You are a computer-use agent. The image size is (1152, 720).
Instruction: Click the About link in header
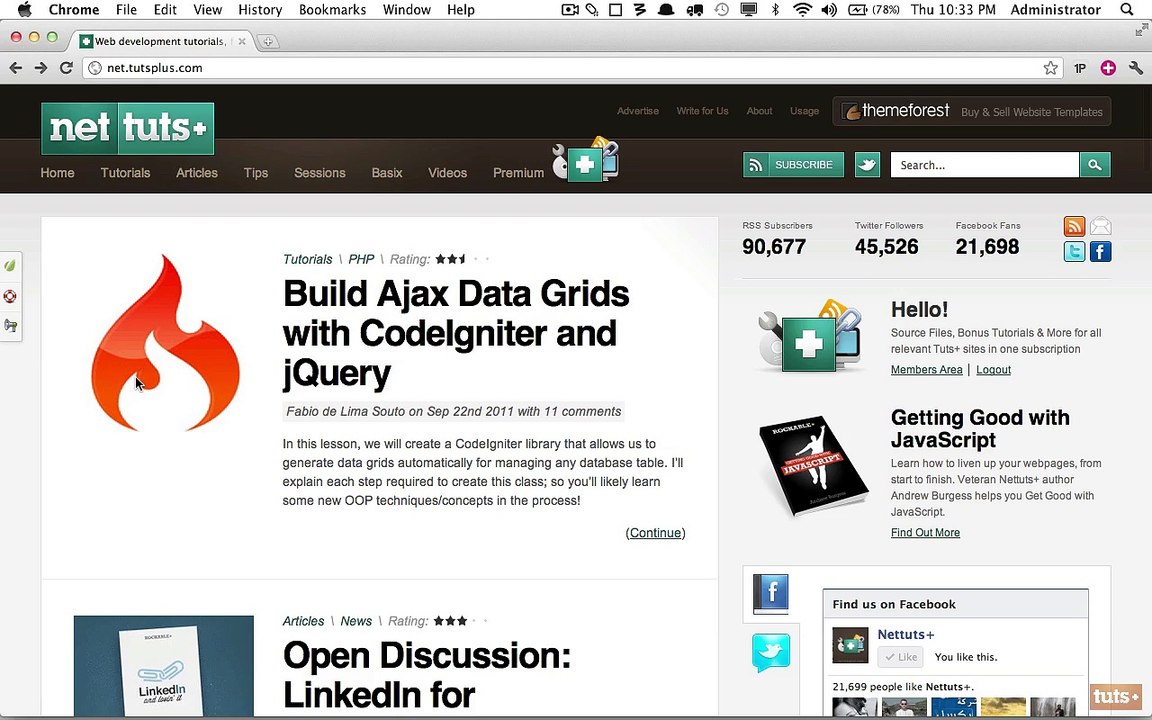pos(759,111)
